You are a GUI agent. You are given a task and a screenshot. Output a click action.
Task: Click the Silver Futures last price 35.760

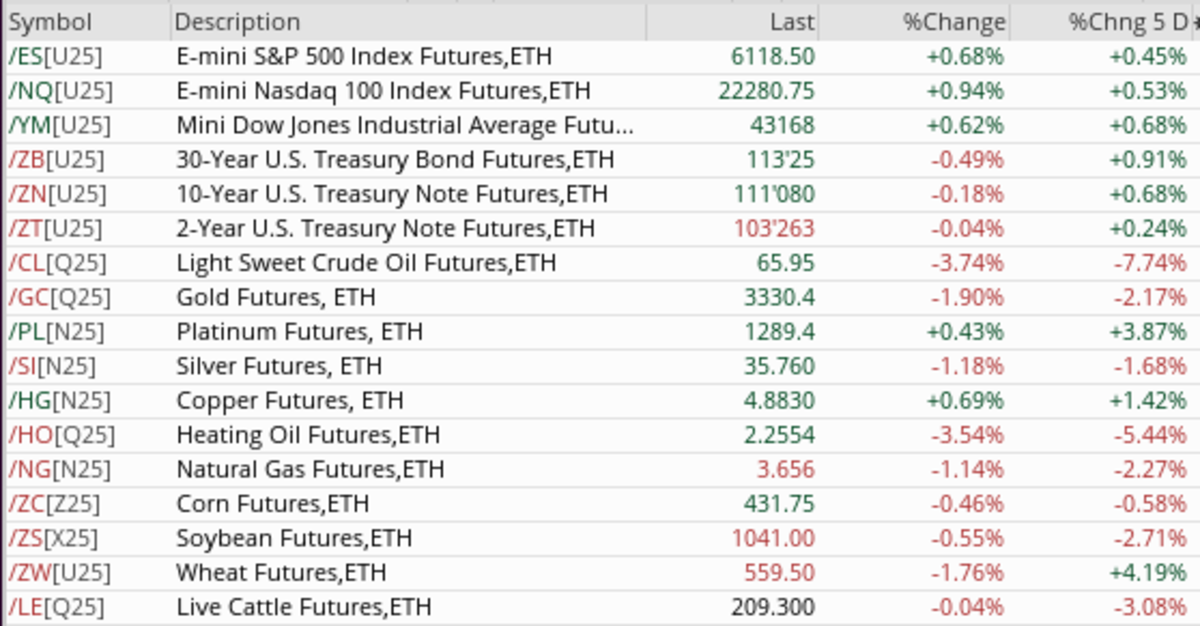click(x=780, y=366)
